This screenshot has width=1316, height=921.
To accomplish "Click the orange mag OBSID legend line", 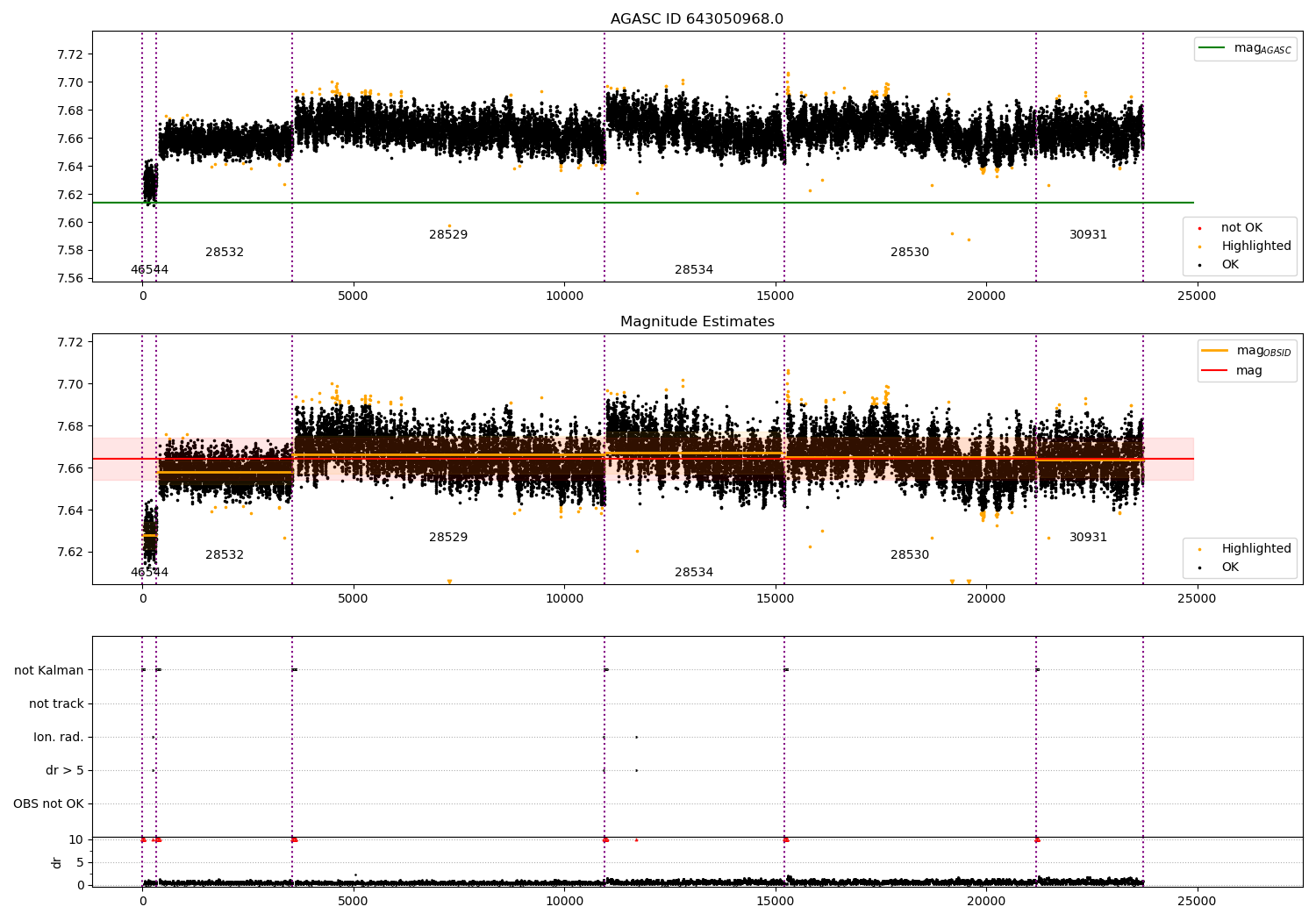I will pos(1215,351).
